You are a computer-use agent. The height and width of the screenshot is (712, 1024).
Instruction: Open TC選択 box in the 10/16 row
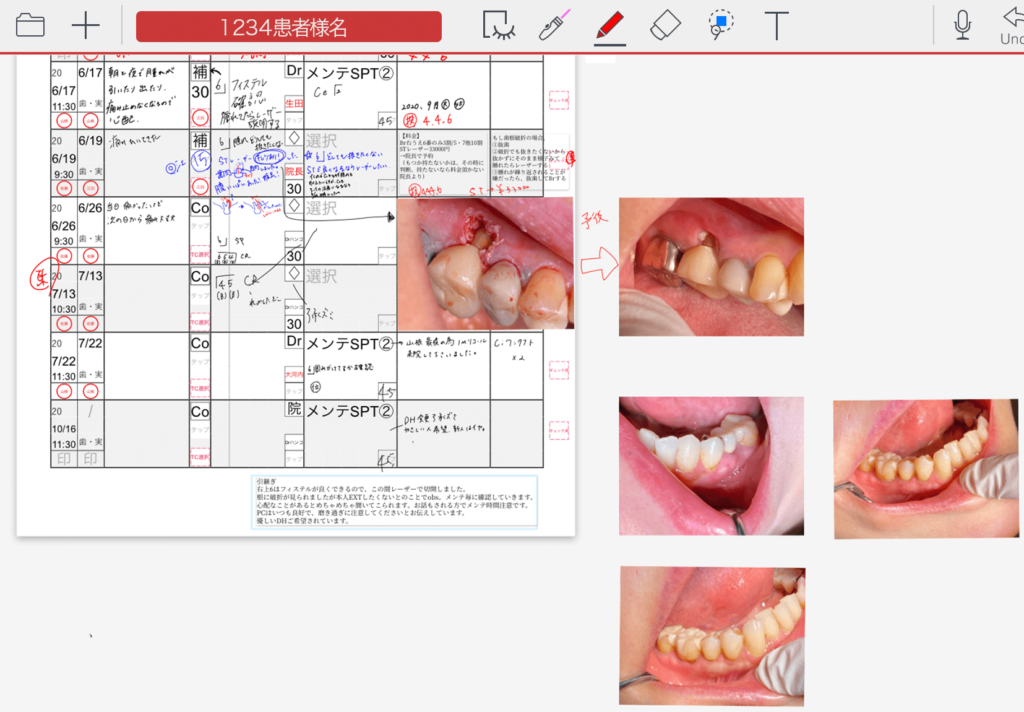coord(200,457)
